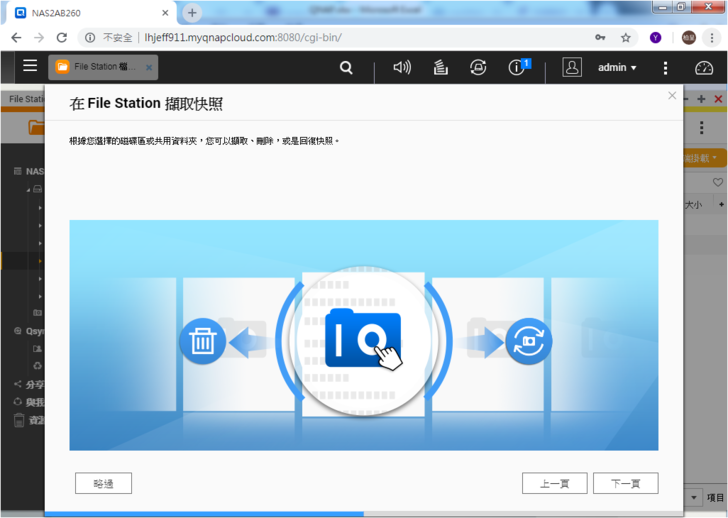Click 上一頁 to go to previous page

554,483
